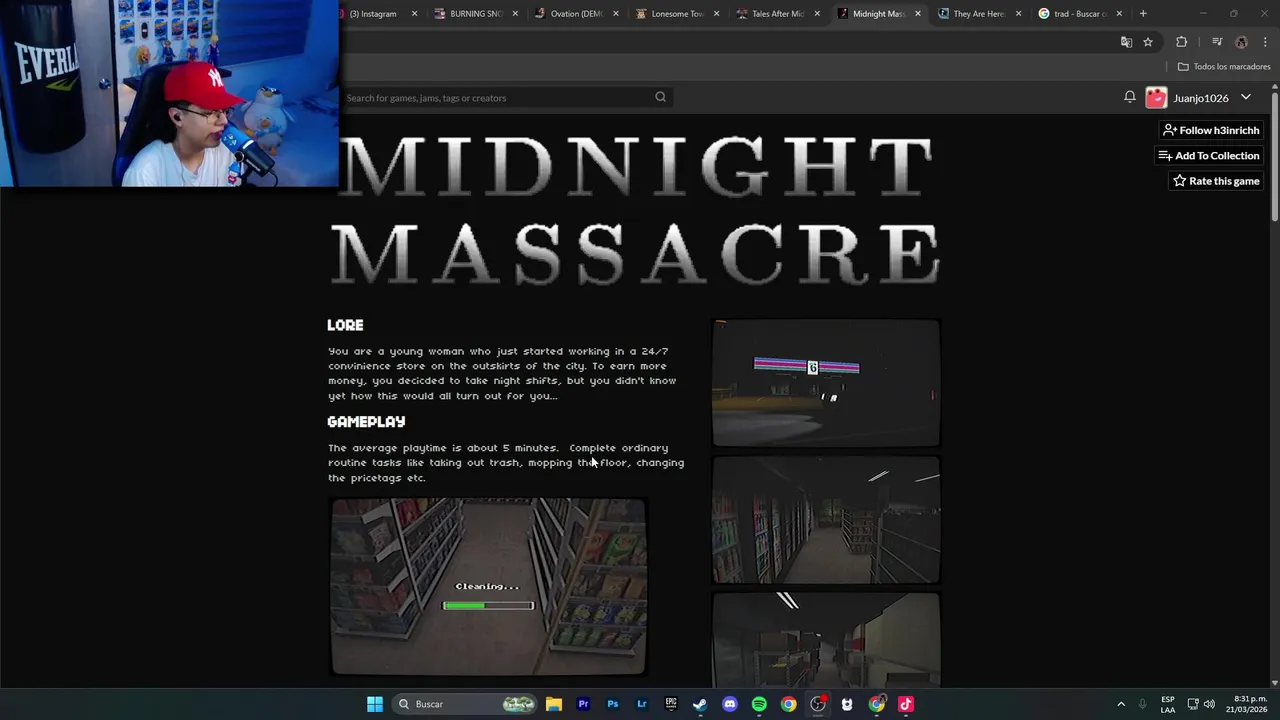Click the Google Translate icon in address bar
This screenshot has height=720, width=1280.
click(1126, 42)
